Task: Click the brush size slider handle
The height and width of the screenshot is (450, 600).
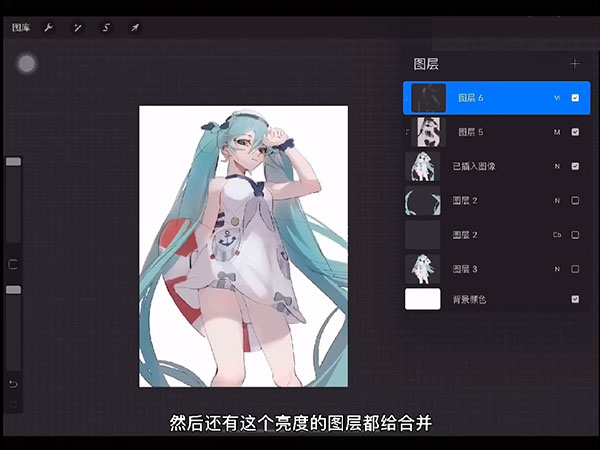Action: (x=13, y=162)
